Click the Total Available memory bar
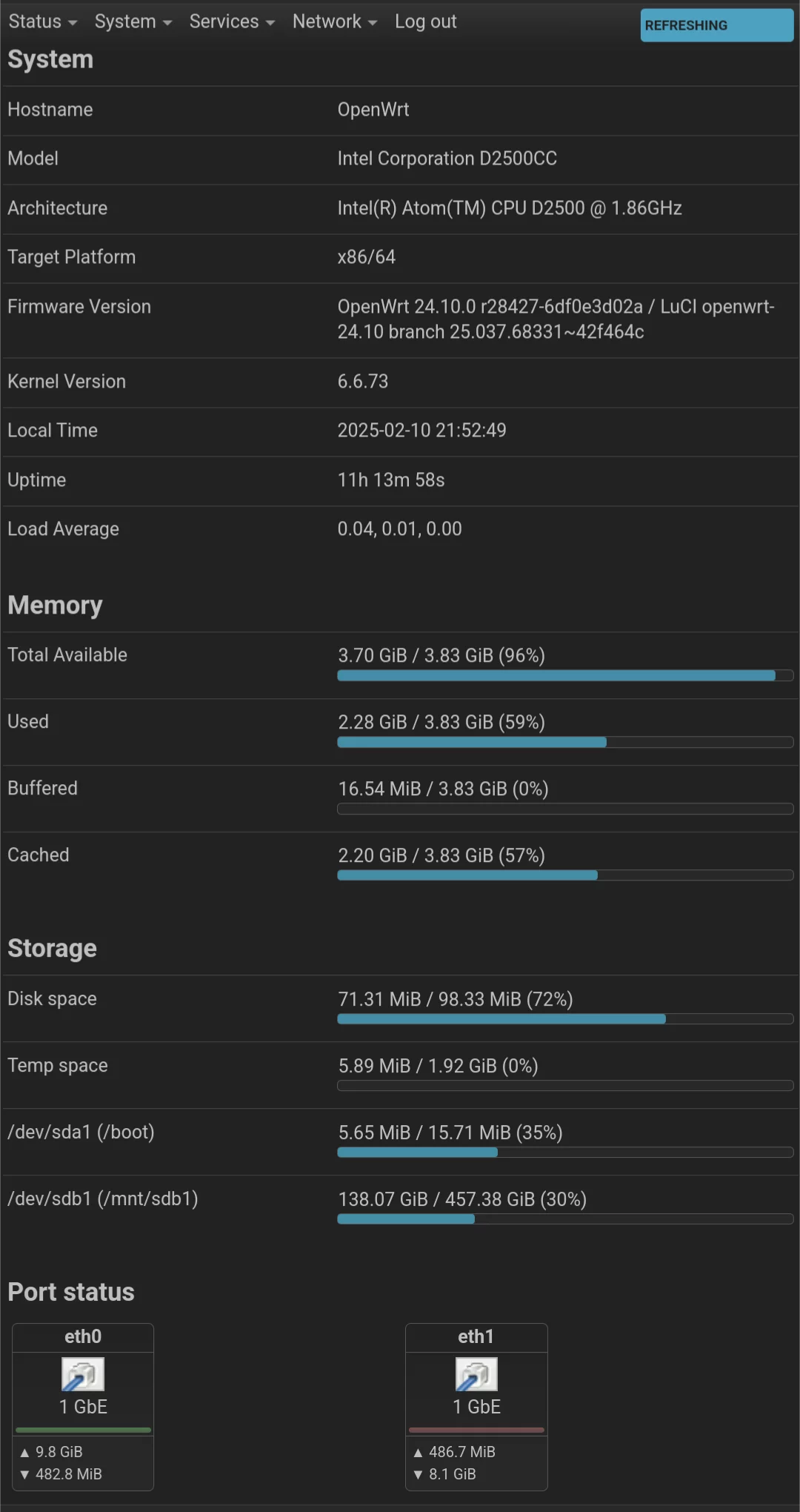Image resolution: width=800 pixels, height=1512 pixels. 565,675
